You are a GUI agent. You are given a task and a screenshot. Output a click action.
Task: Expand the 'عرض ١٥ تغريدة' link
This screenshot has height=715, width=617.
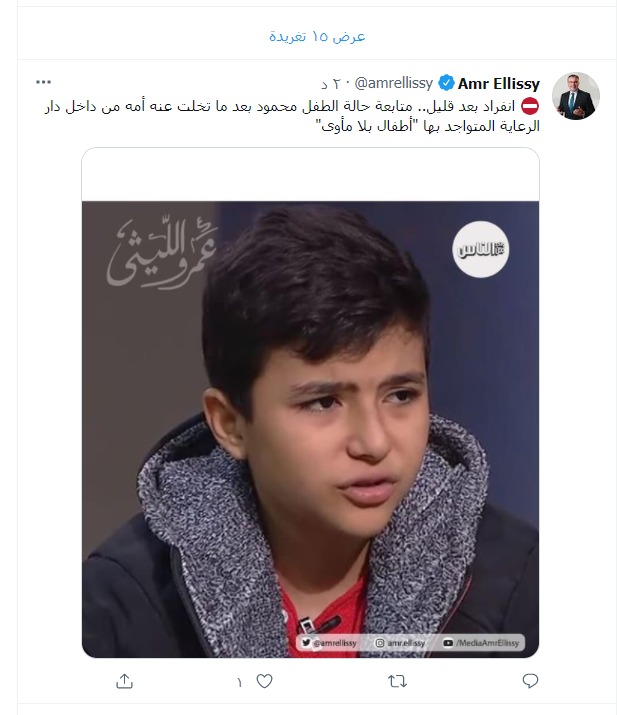pyautogui.click(x=317, y=36)
